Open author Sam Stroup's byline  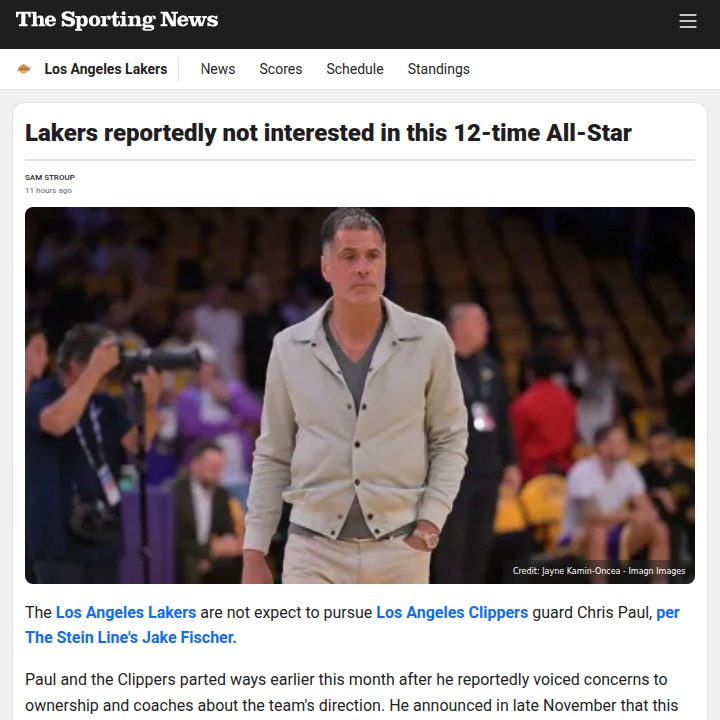pyautogui.click(x=50, y=177)
